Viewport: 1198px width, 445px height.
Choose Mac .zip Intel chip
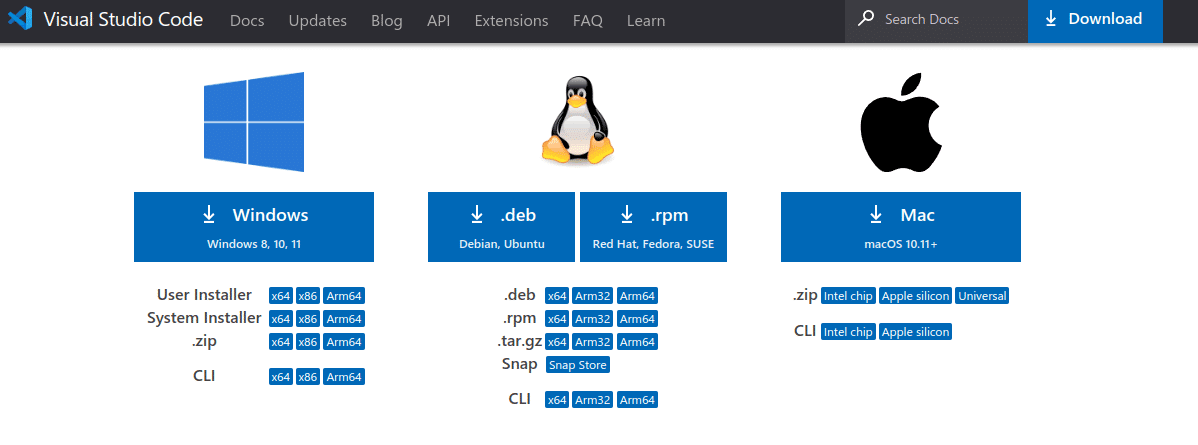point(848,296)
